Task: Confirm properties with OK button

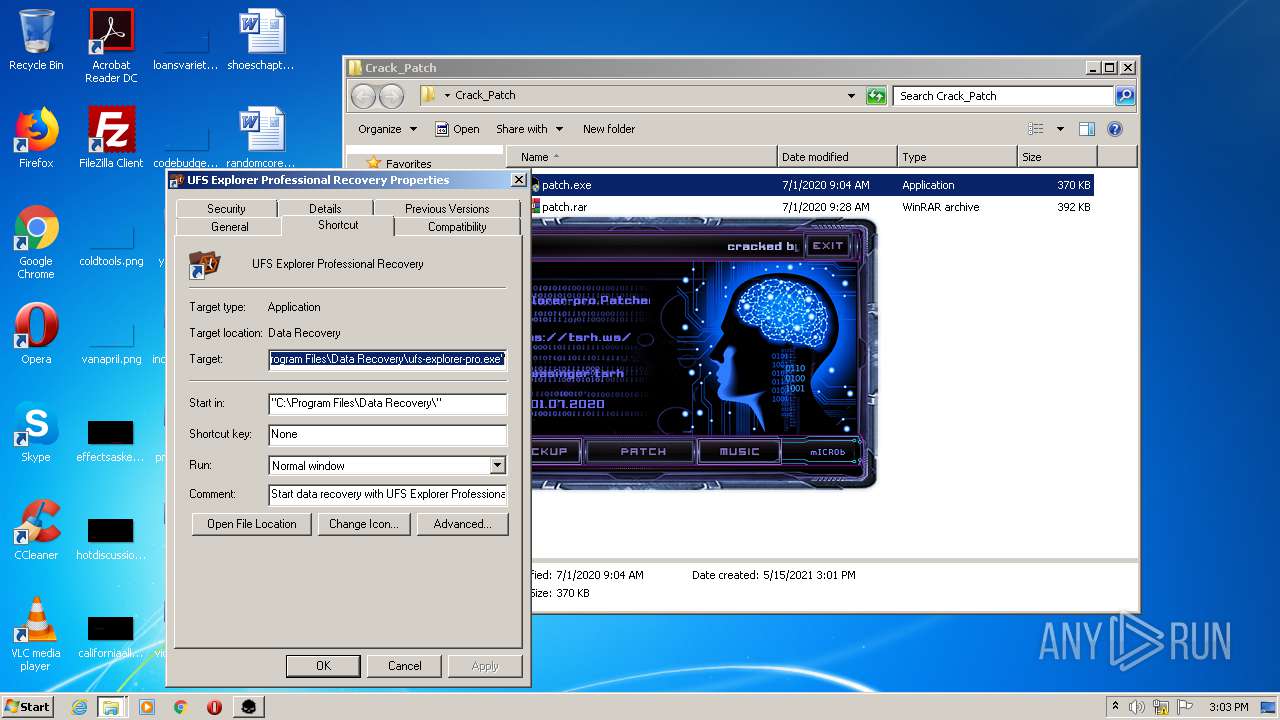Action: tap(323, 665)
